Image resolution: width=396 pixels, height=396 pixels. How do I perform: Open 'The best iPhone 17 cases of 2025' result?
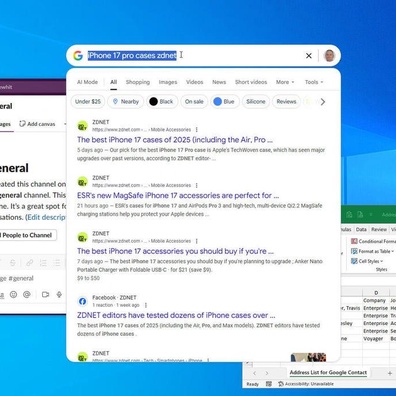pos(175,140)
